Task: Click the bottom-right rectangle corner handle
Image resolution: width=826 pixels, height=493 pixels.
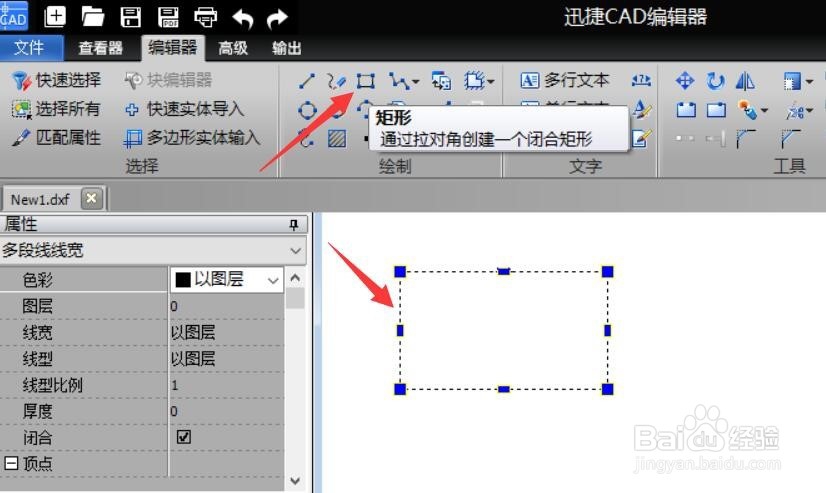Action: 607,389
